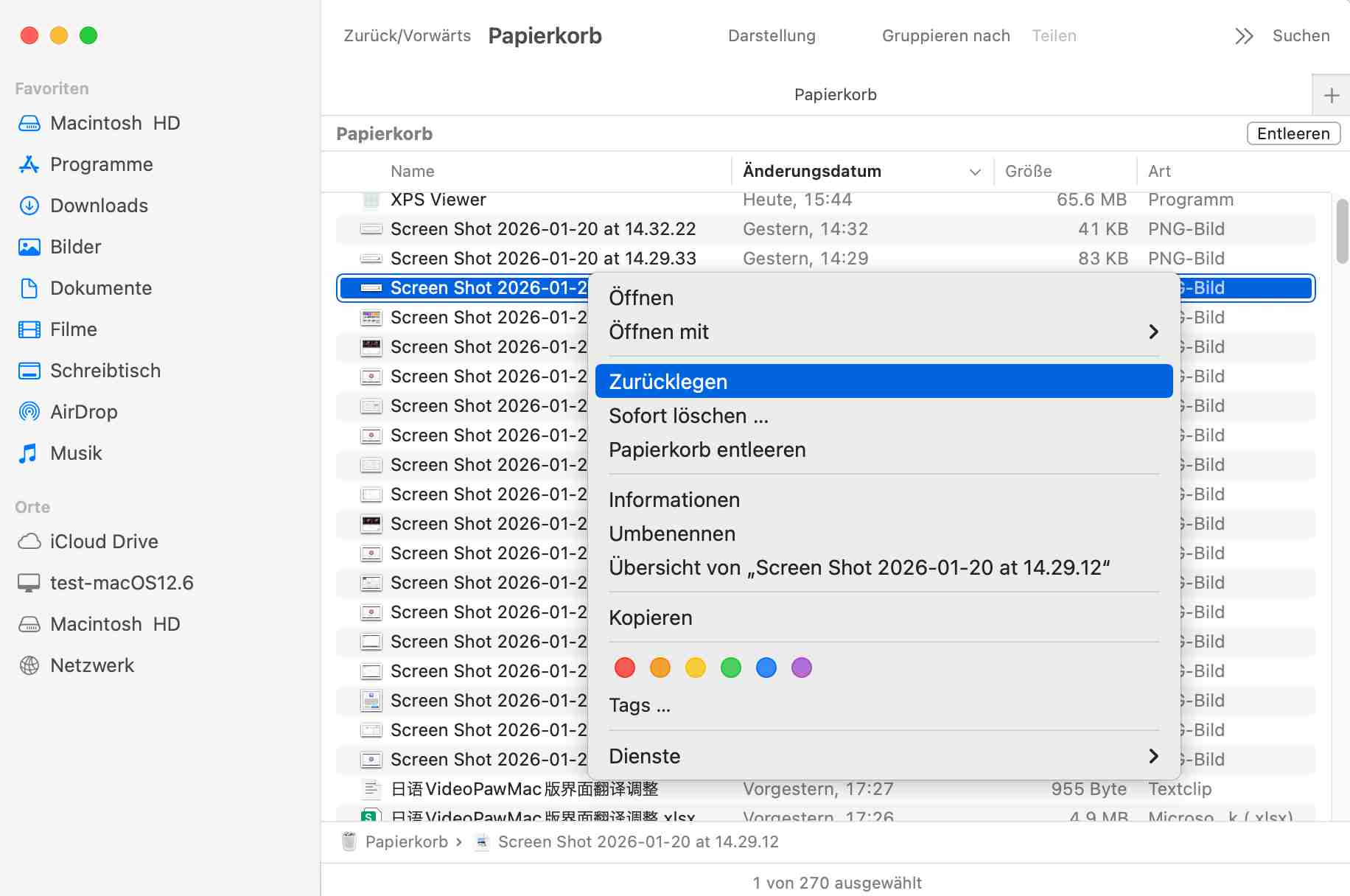This screenshot has height=896, width=1350.
Task: Select the Programme sidebar icon
Action: coord(29,164)
